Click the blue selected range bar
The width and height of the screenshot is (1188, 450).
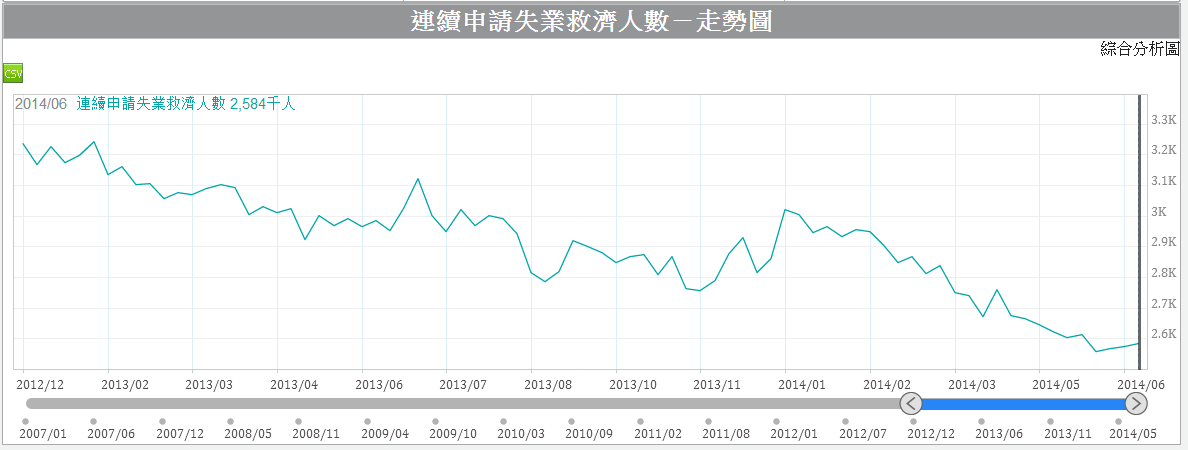1024,404
